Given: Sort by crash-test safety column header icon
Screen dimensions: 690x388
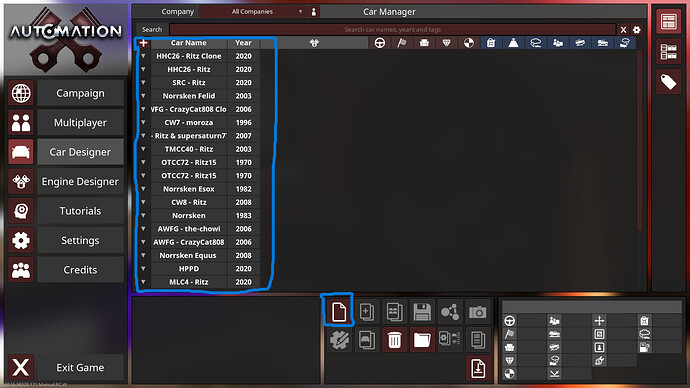Looking at the screenshot, I should pyautogui.click(x=469, y=43).
